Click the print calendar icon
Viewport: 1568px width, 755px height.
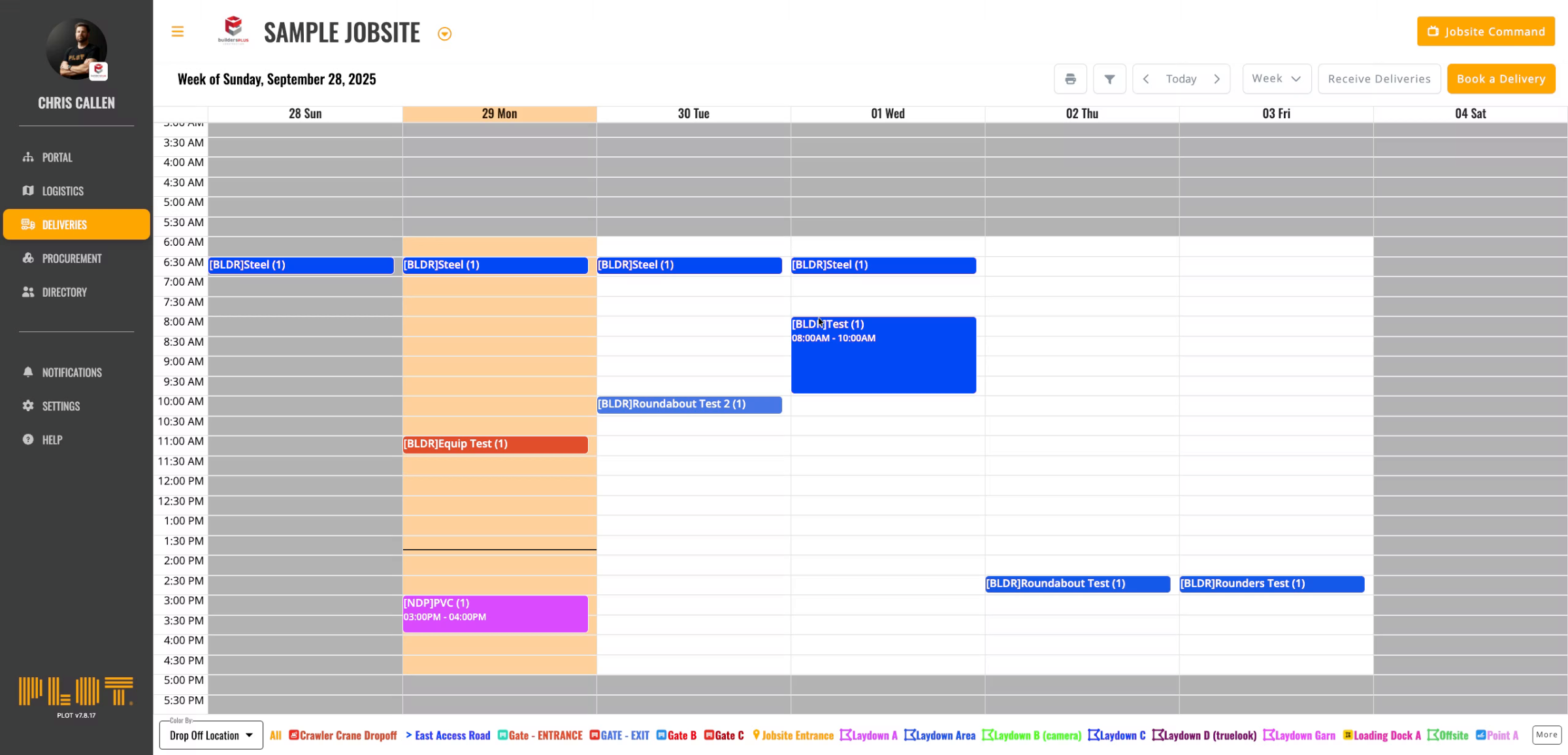point(1070,79)
